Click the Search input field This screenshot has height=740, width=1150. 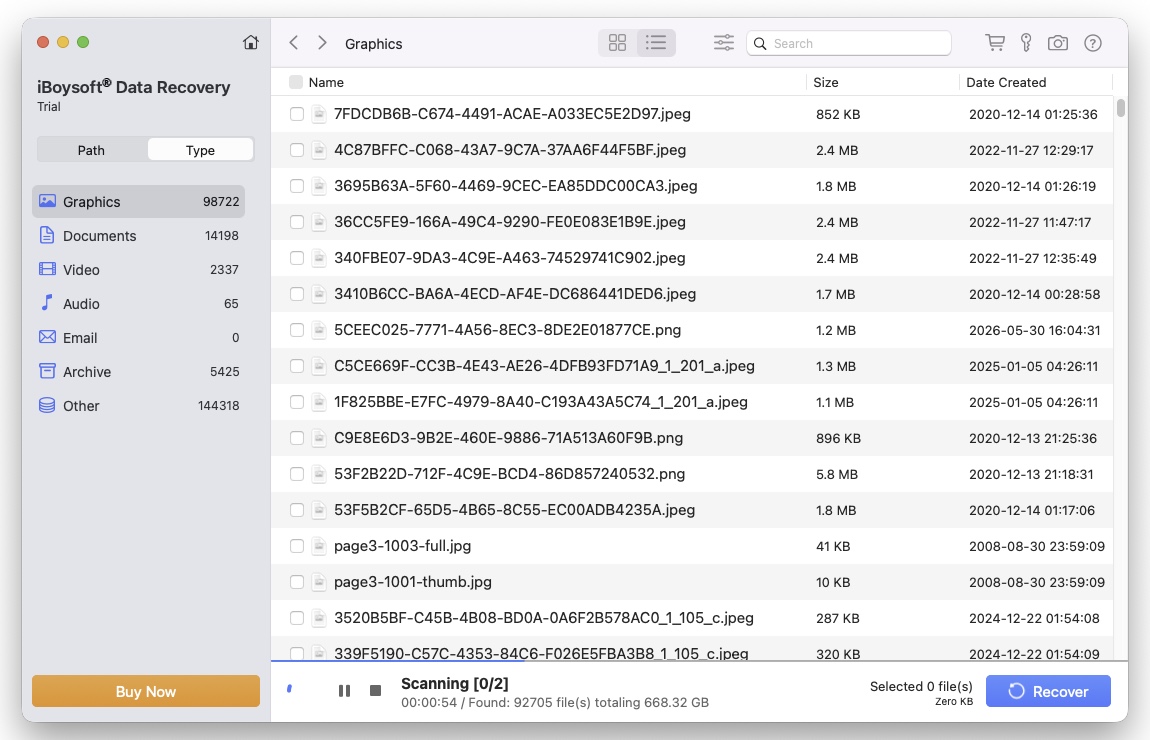[x=849, y=43]
